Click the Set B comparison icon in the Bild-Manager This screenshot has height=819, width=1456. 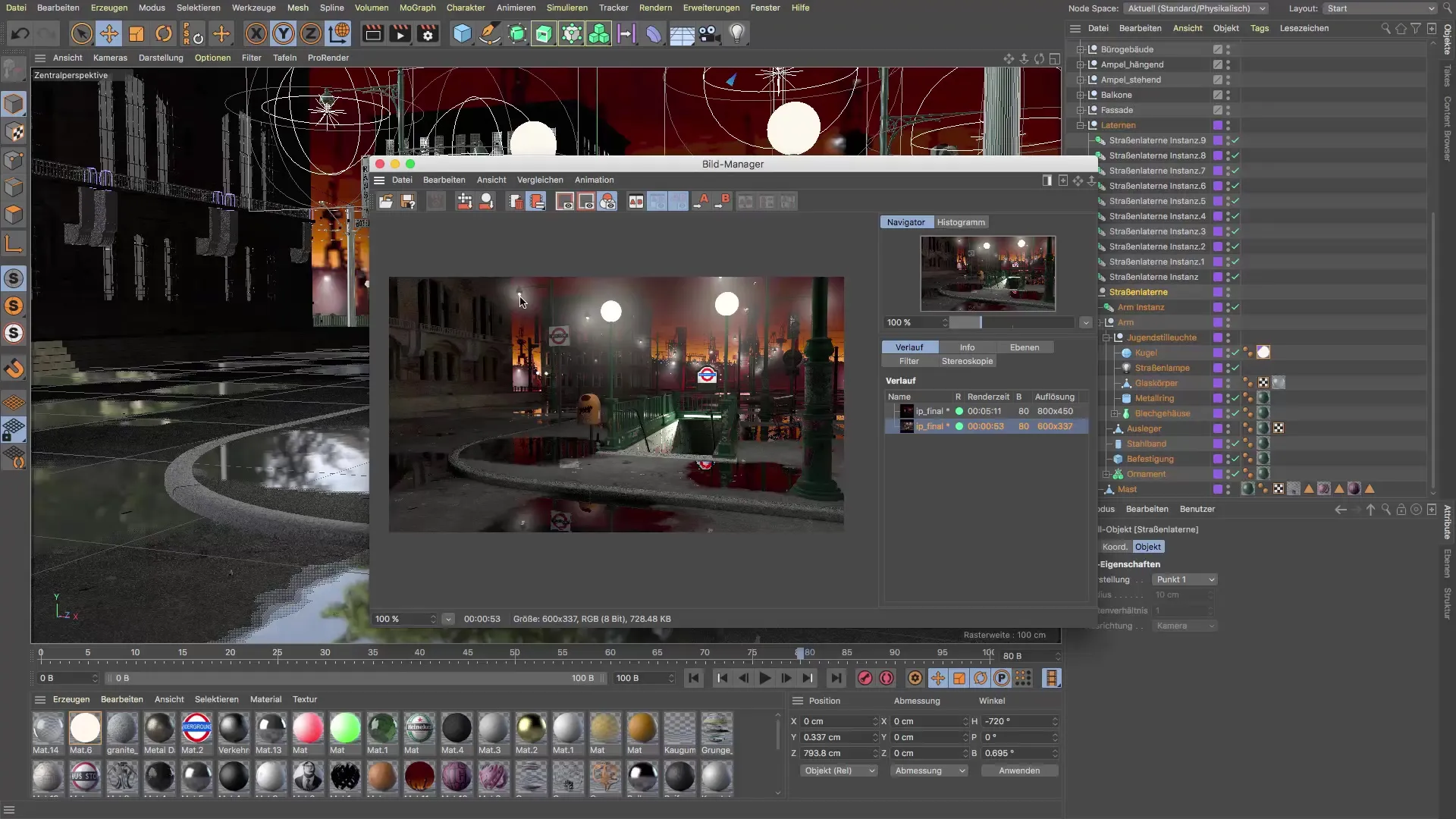point(722,201)
